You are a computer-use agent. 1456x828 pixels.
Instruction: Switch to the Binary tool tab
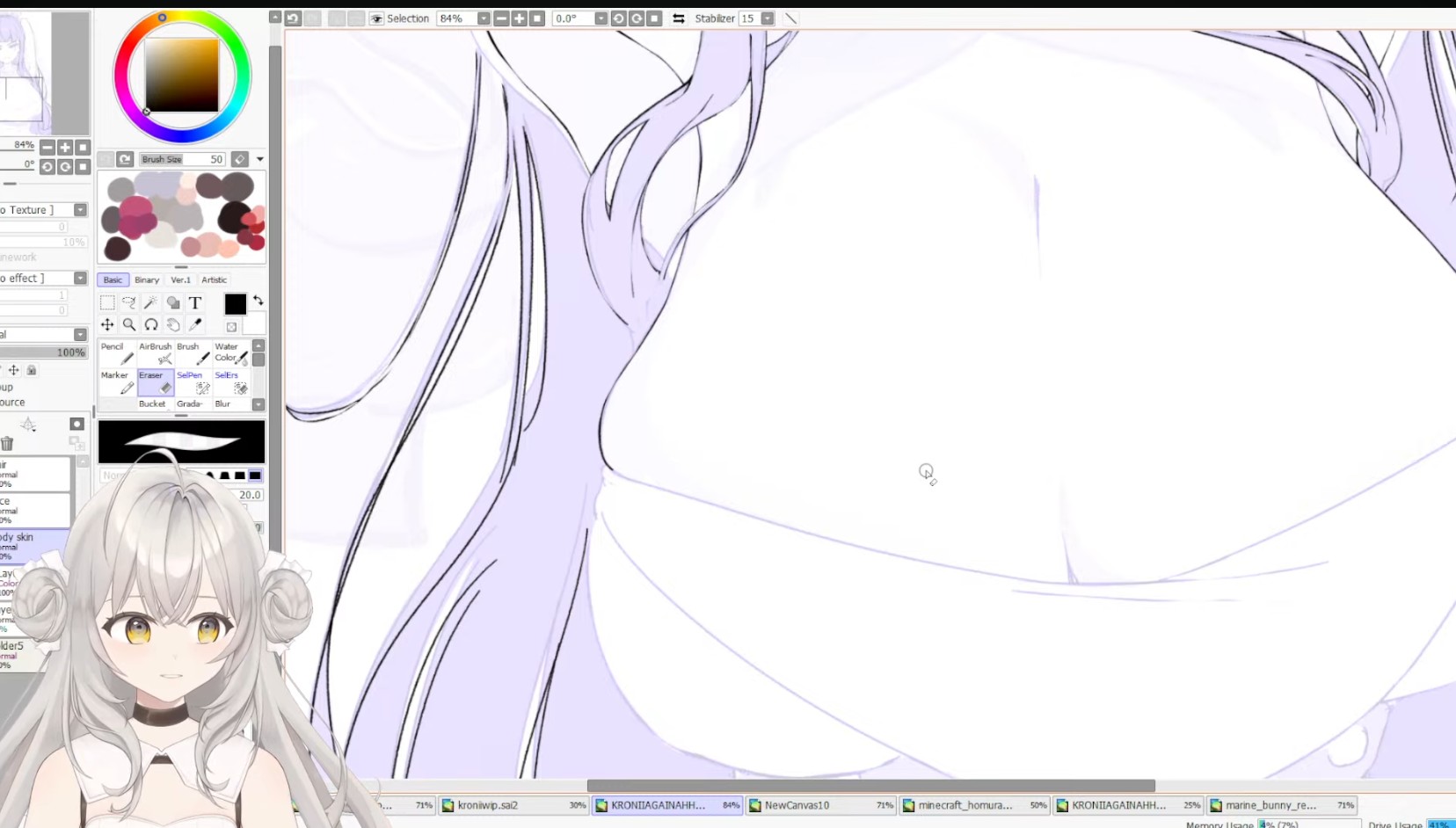[x=147, y=280]
